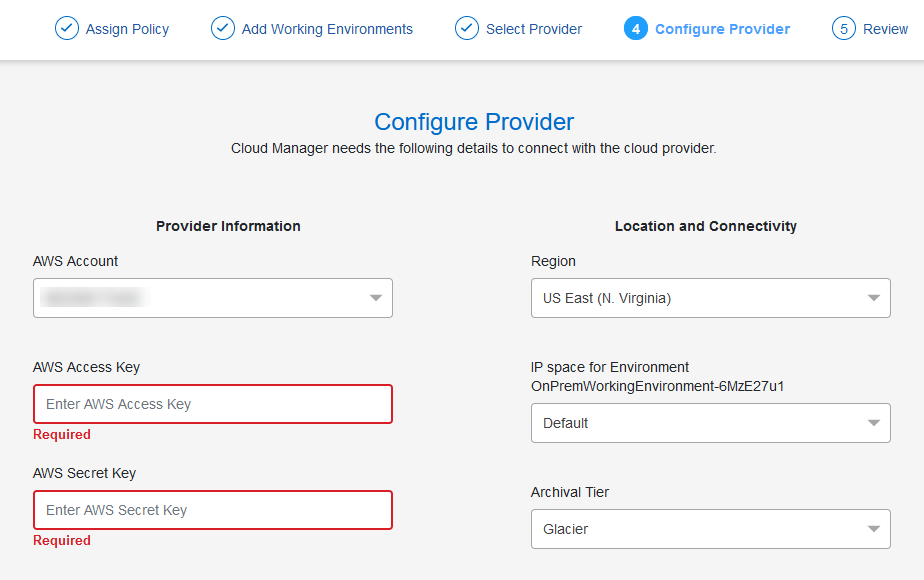Focus the AWS Secret Key field
The height and width of the screenshot is (580, 924).
(212, 510)
